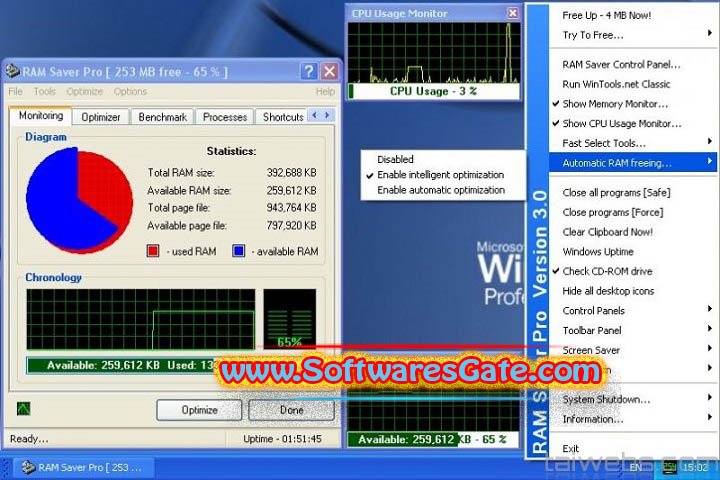Screen dimensions: 720x480
Task: Click the 15:02 system clock
Action: pos(695,468)
